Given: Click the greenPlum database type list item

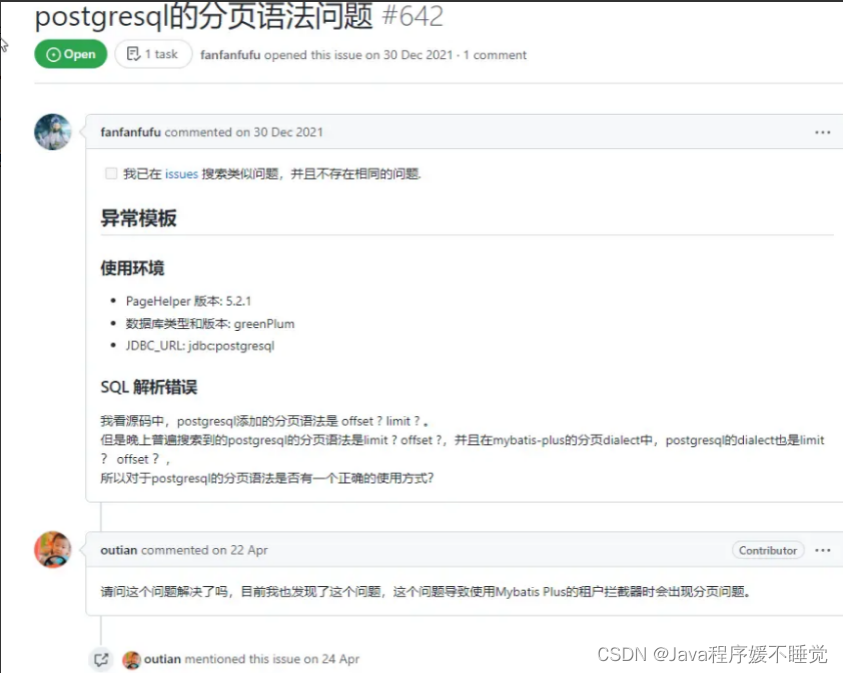Looking at the screenshot, I should [210, 324].
